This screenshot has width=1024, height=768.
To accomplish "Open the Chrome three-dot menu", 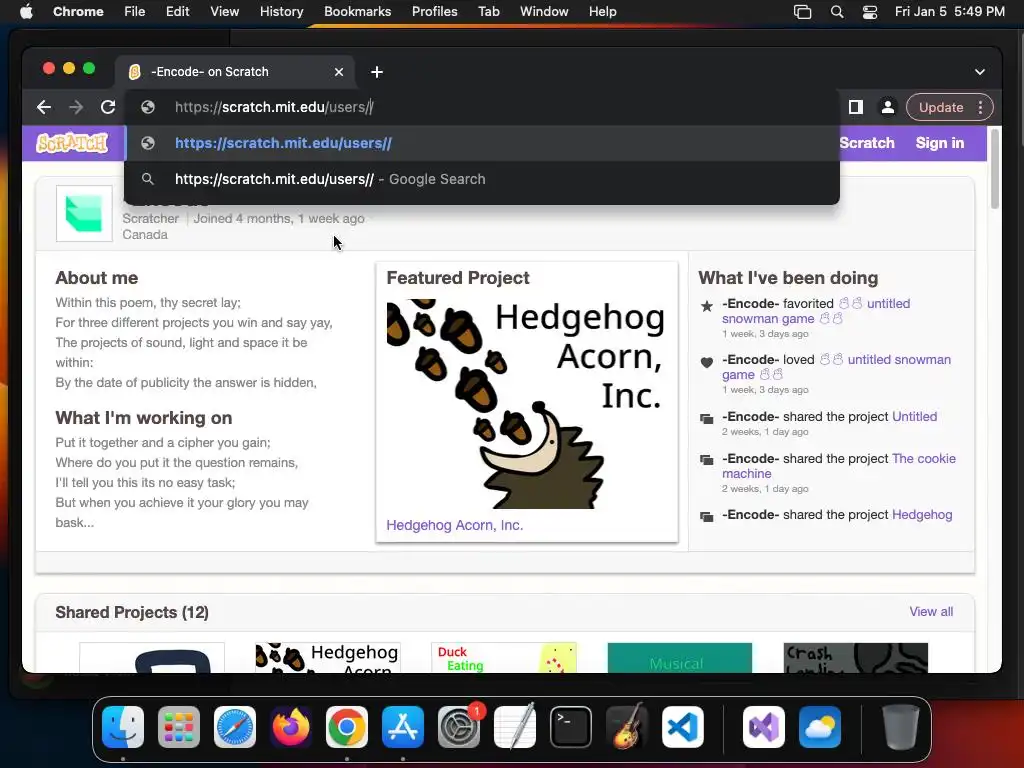I will coord(980,107).
